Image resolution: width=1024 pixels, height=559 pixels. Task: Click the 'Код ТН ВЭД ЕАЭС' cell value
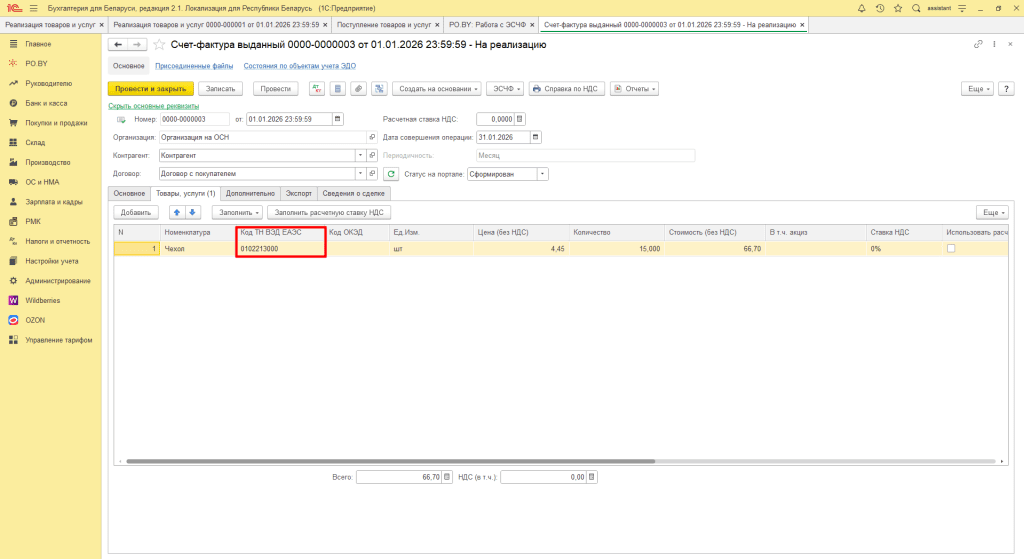[x=260, y=248]
